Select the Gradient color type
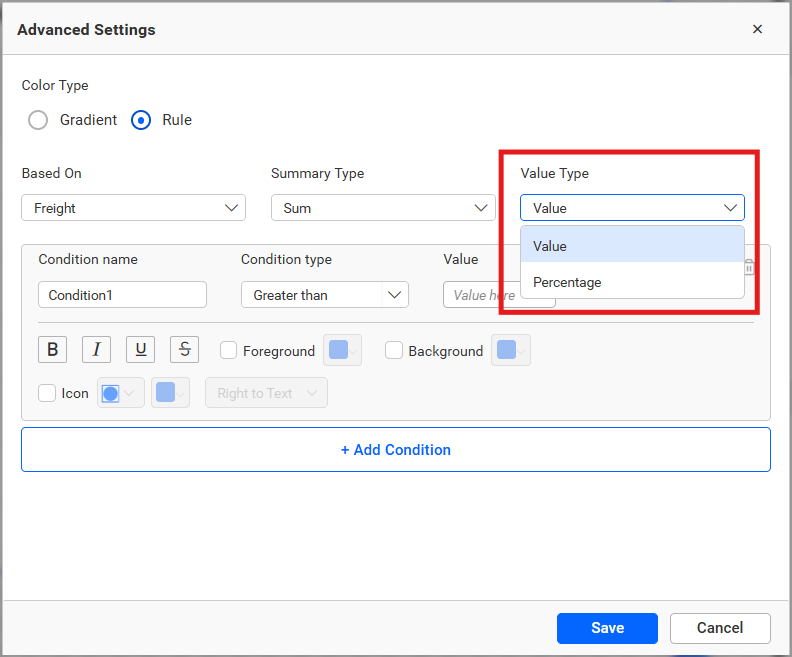 [38, 120]
